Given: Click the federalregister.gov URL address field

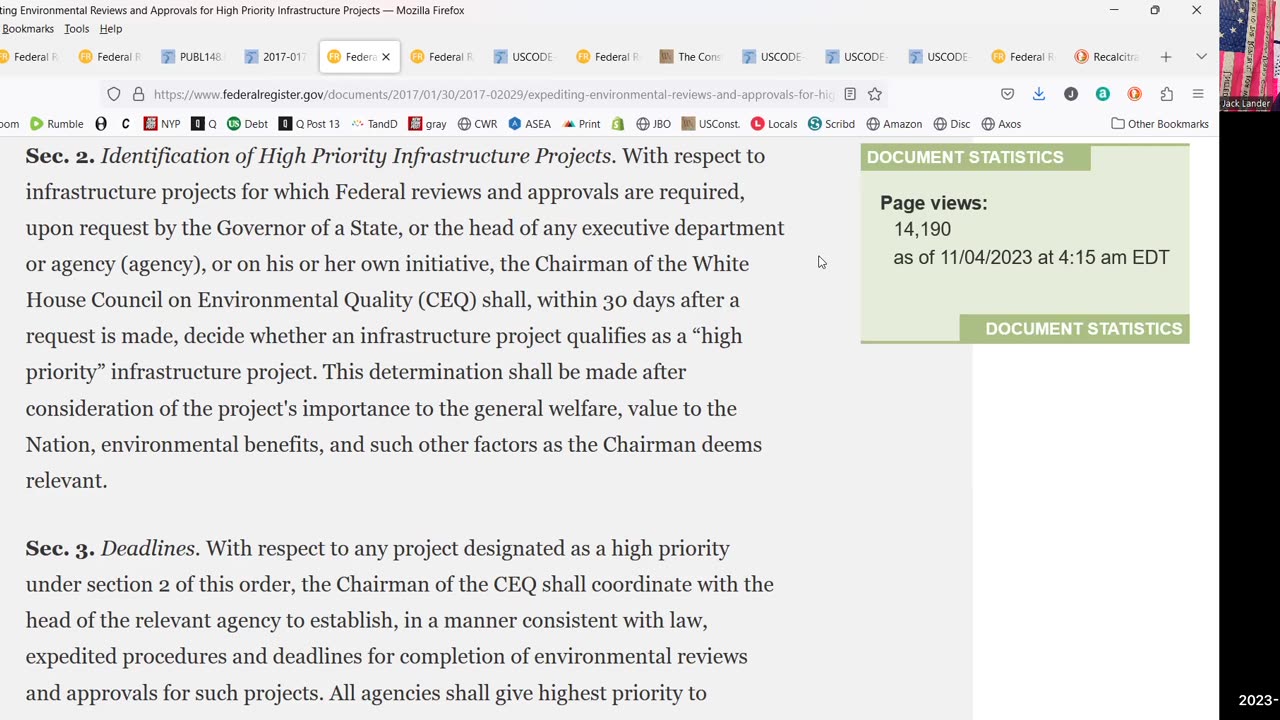Looking at the screenshot, I should click(x=492, y=94).
